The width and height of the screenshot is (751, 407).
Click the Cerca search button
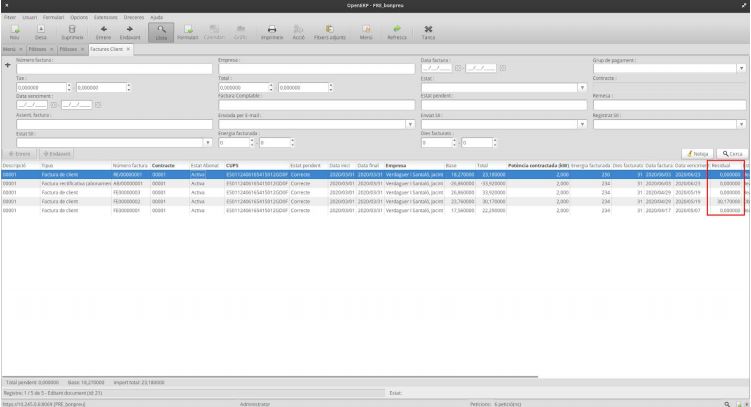click(729, 153)
